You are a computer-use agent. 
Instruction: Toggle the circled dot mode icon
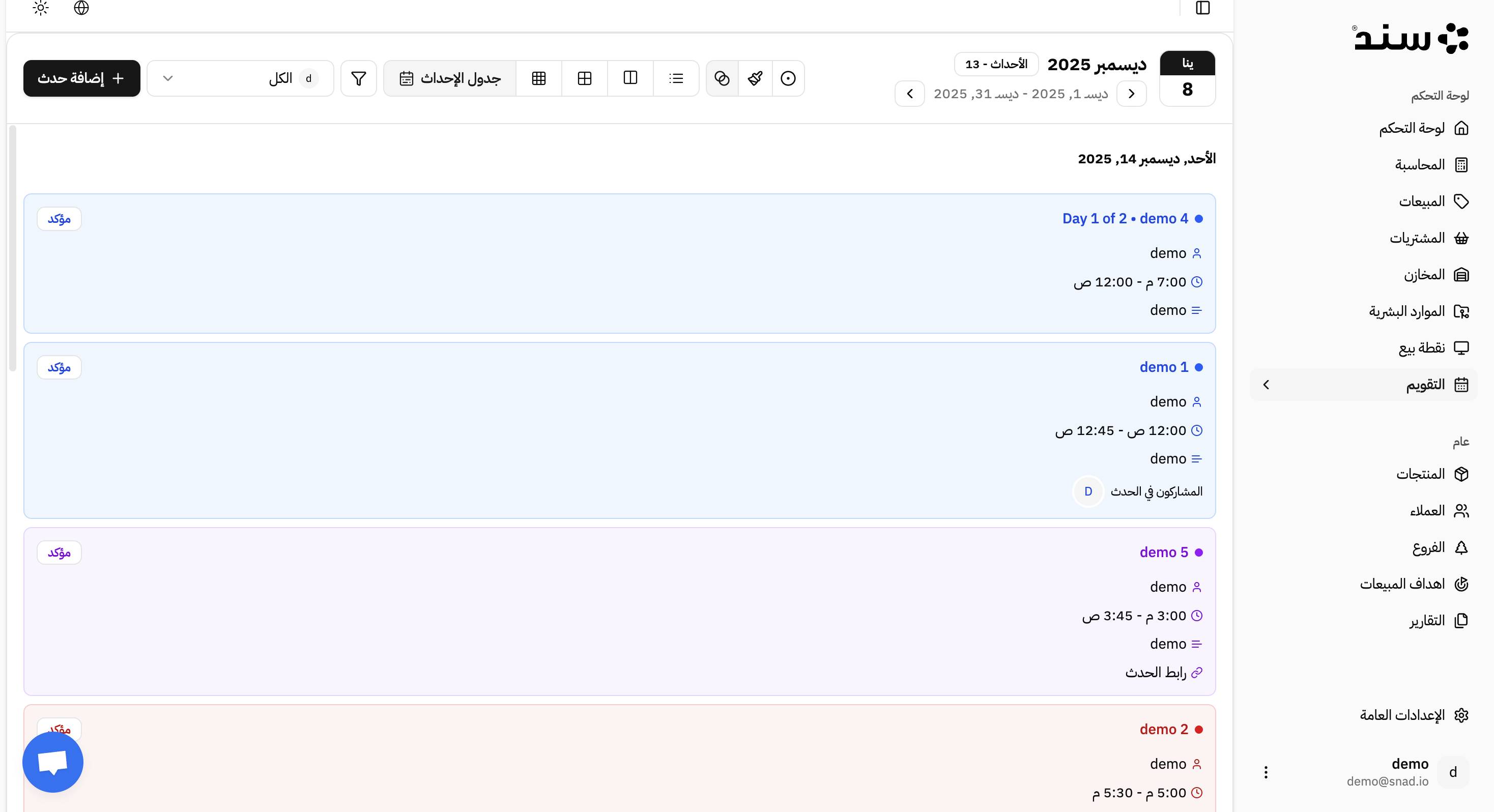(788, 78)
